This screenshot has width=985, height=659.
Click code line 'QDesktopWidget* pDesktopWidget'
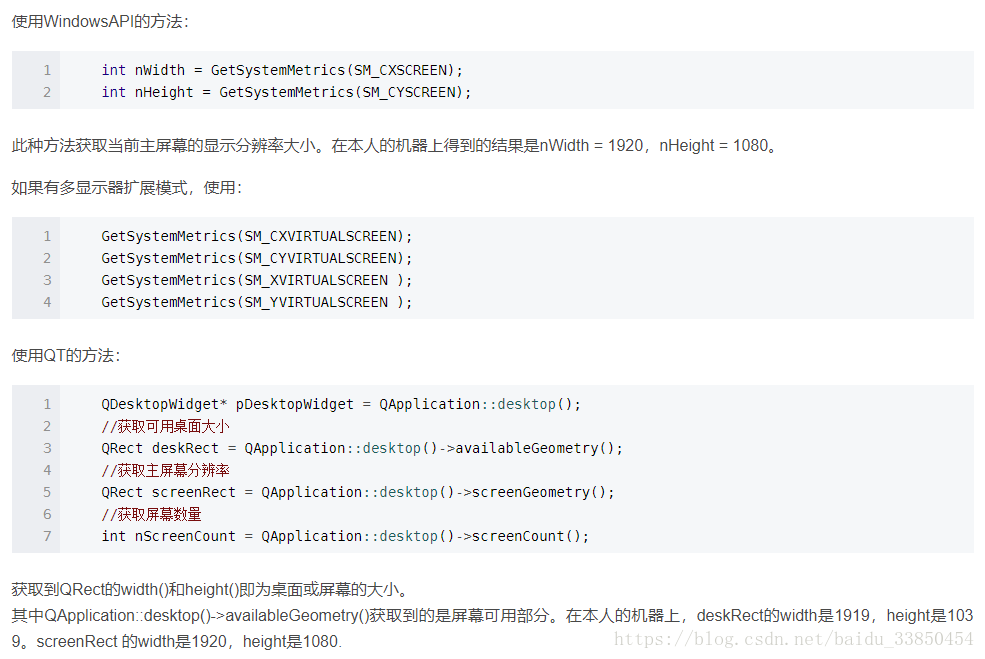point(341,404)
